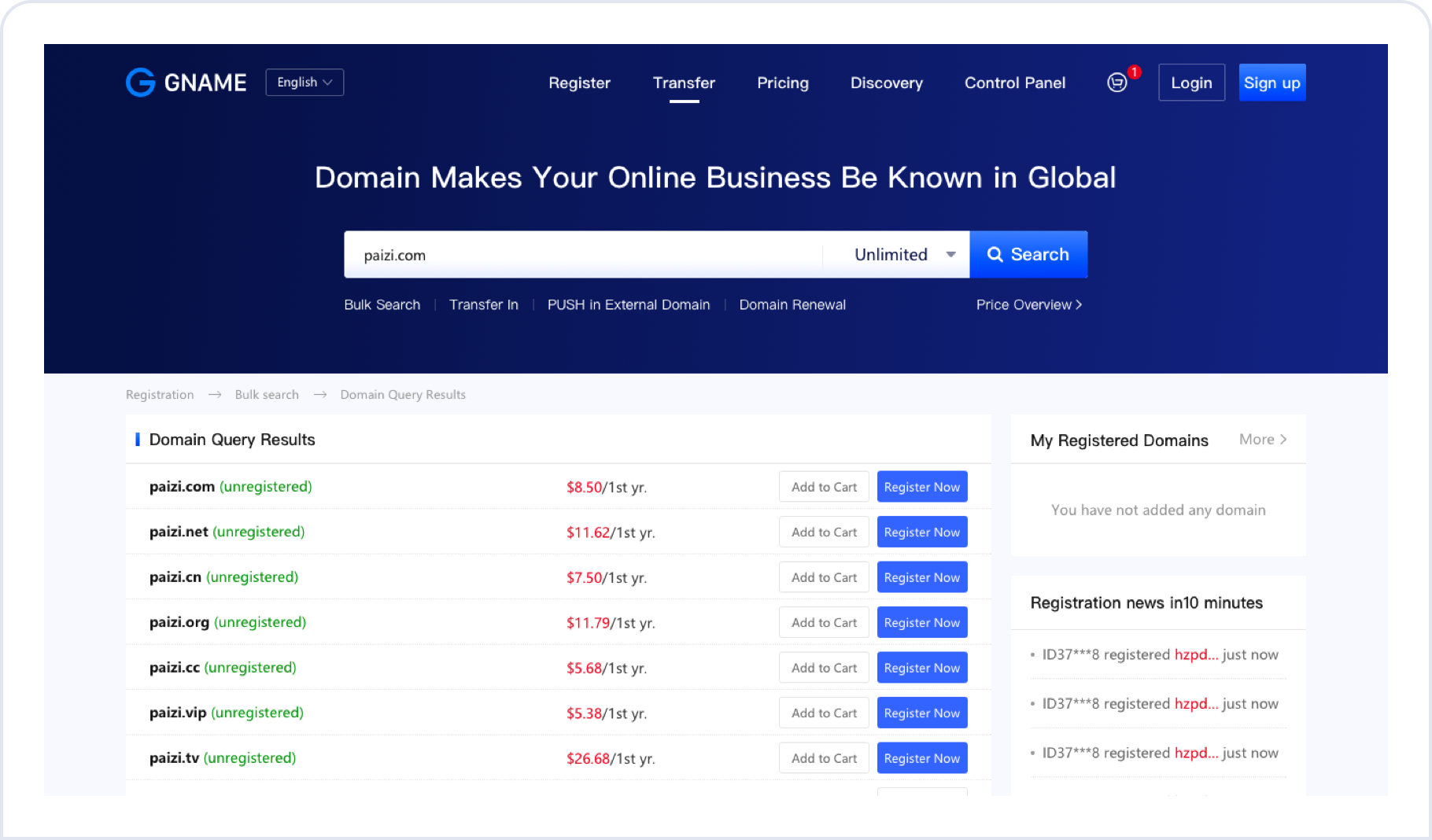
Task: Open the Bulk Search link
Action: pyautogui.click(x=382, y=305)
